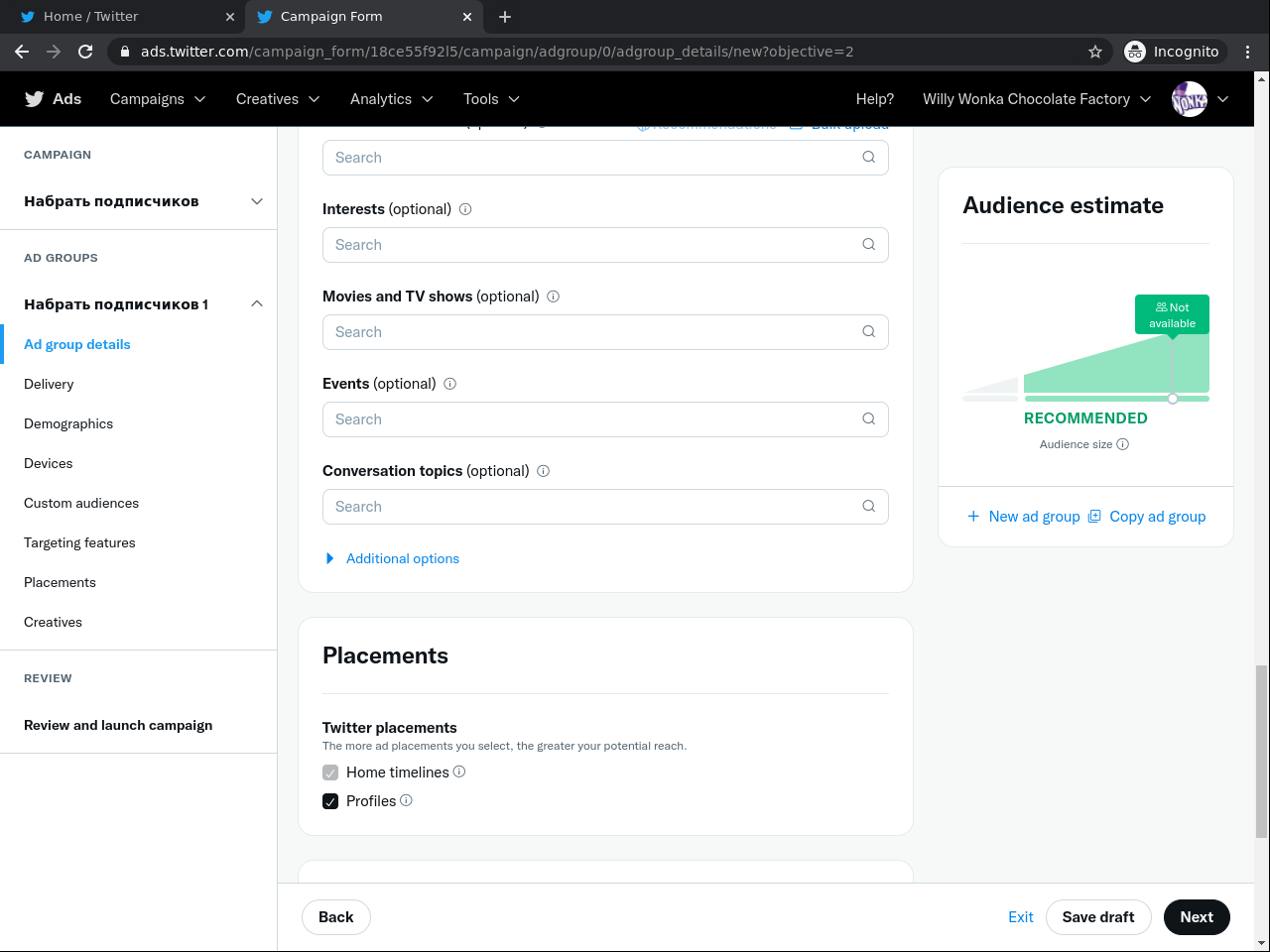Reload the page using the browser refresh icon
This screenshot has height=952, width=1270.
tap(85, 52)
